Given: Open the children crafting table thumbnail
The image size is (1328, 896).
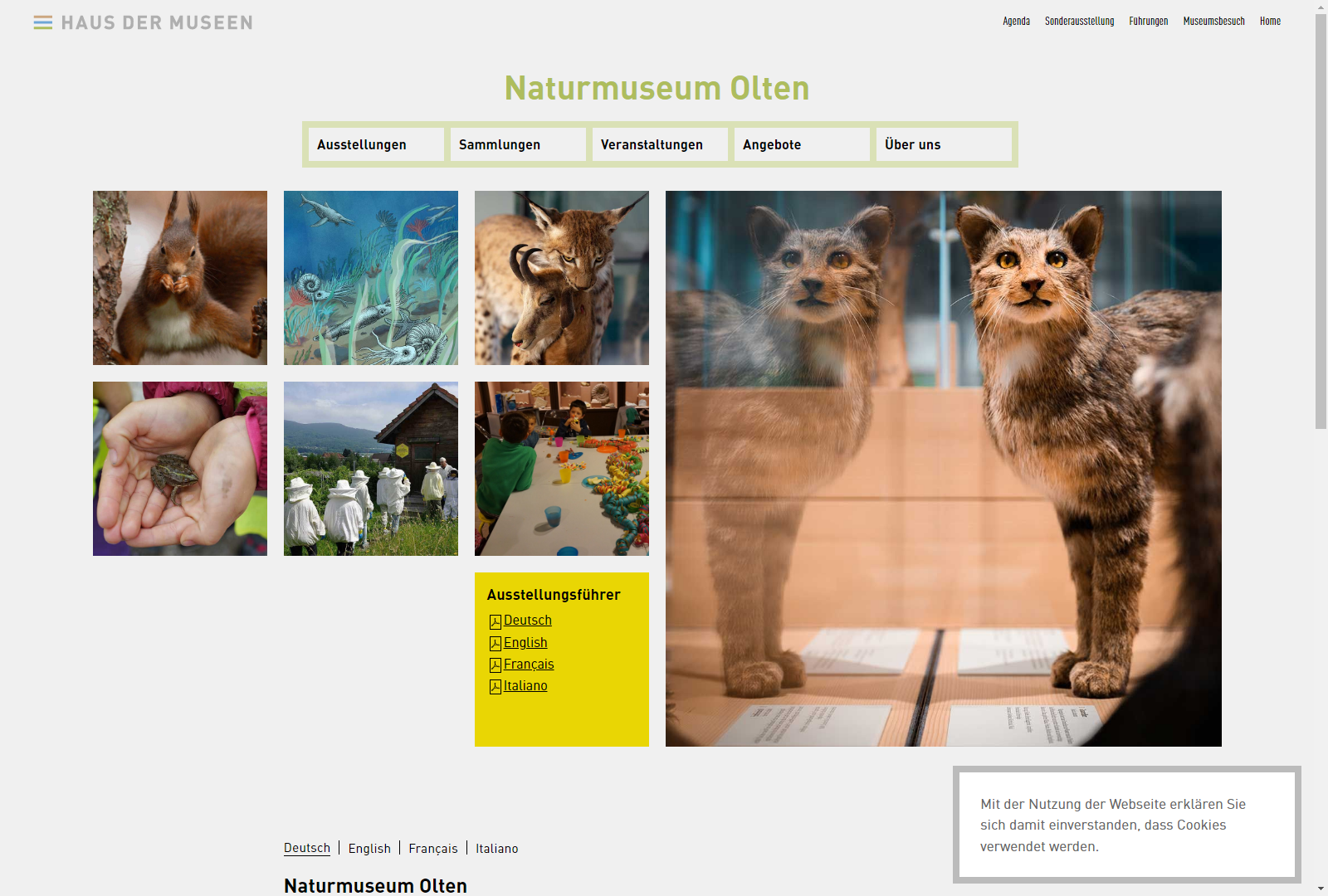Looking at the screenshot, I should [562, 469].
